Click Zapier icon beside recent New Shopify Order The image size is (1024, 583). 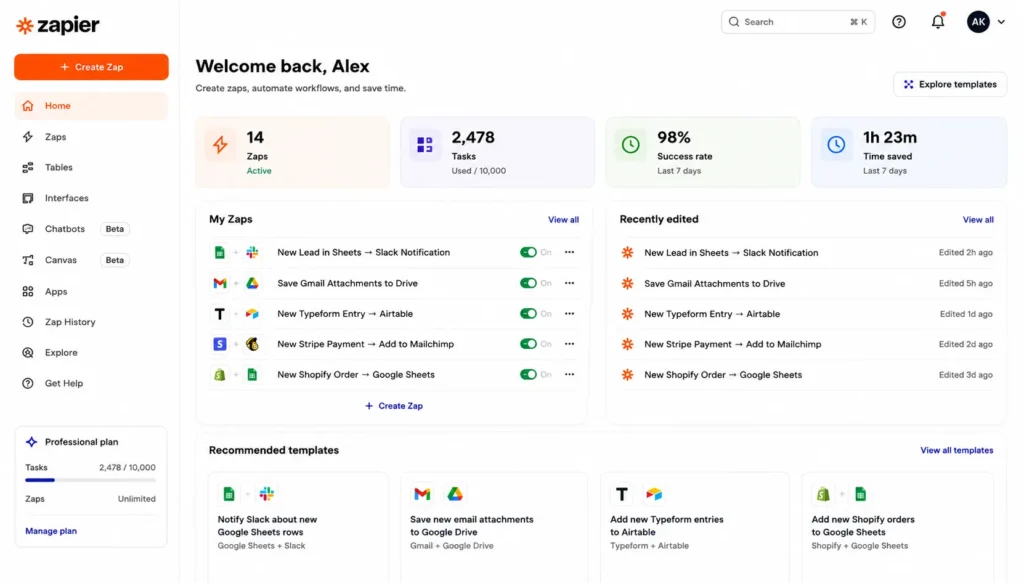(627, 375)
